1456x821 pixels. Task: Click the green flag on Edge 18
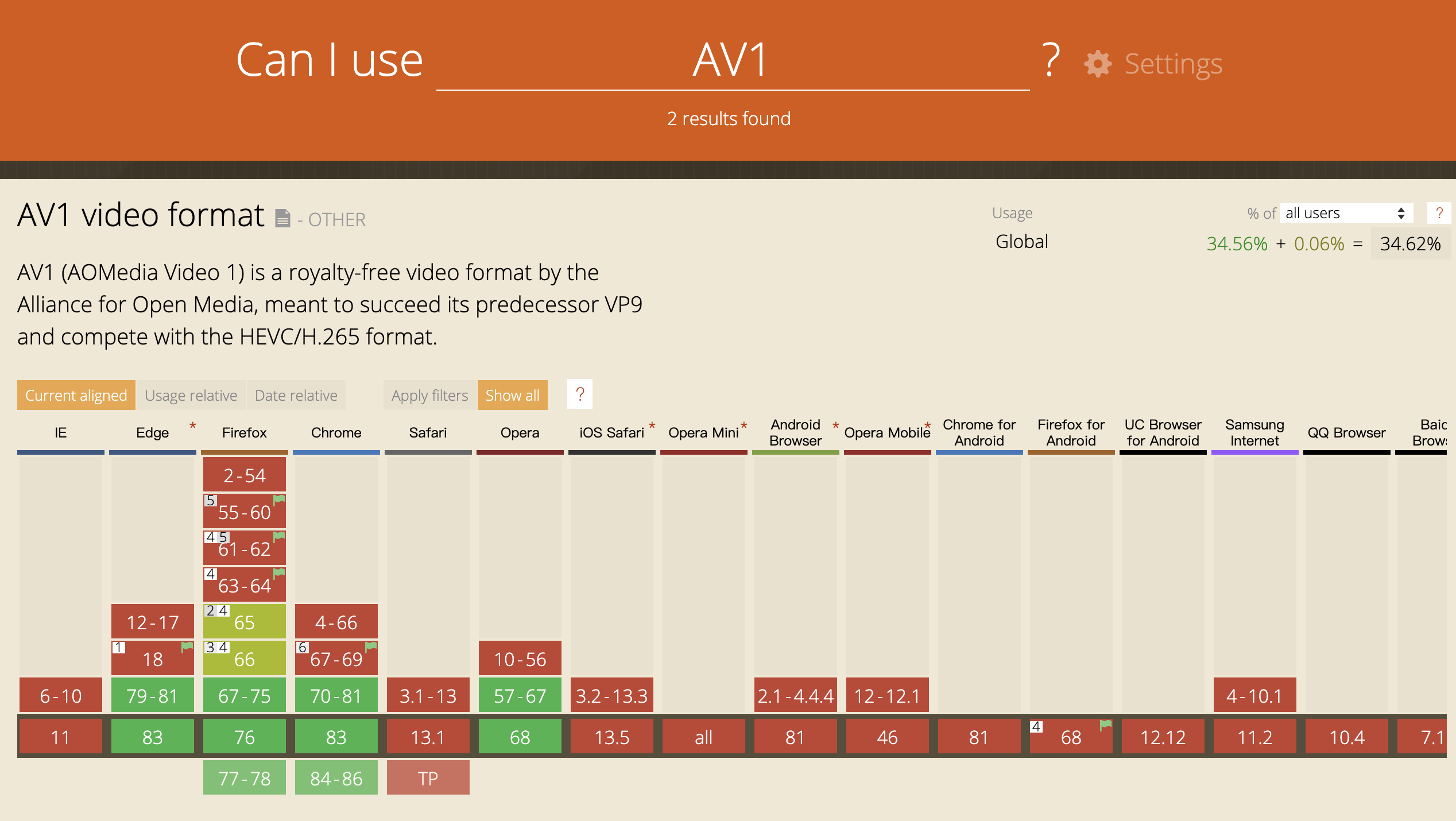[187, 647]
